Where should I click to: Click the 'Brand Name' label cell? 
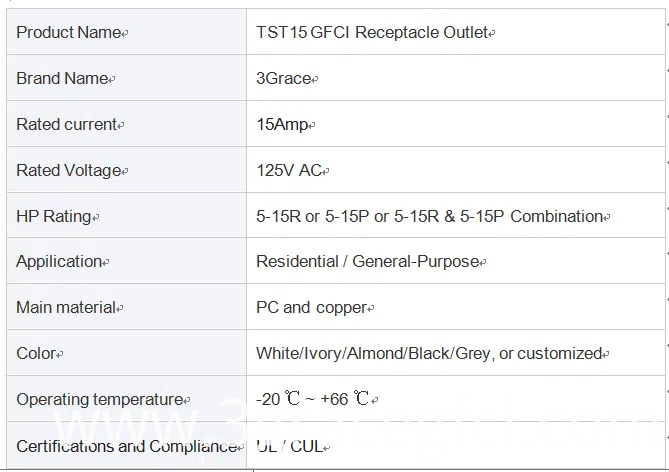tap(62, 79)
